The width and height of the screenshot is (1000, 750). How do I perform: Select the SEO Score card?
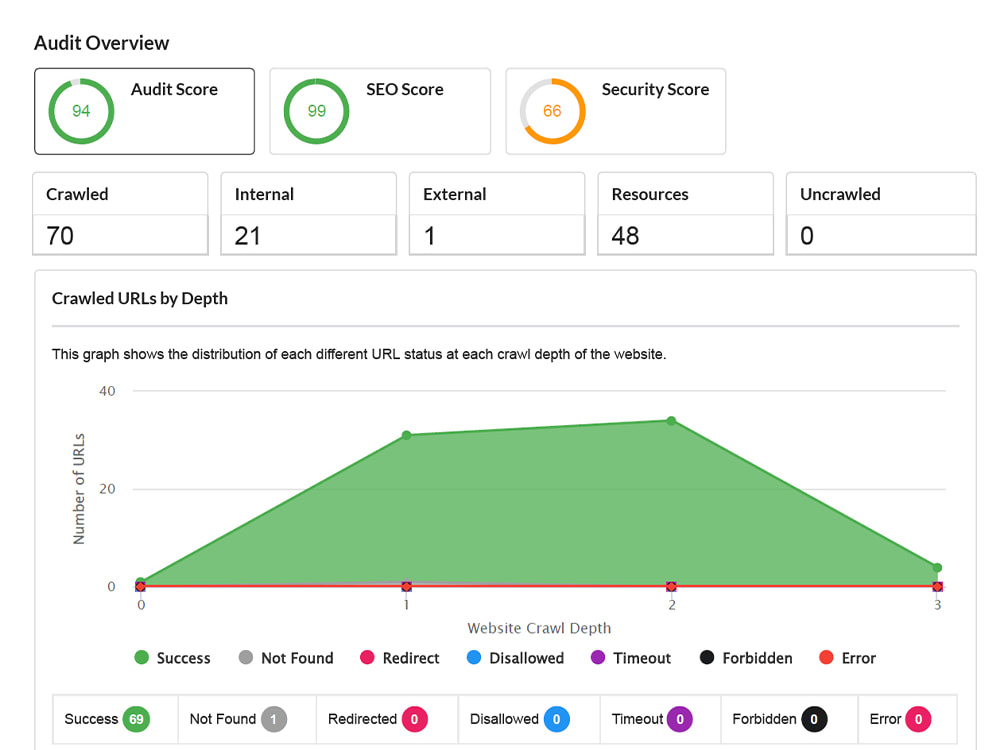pyautogui.click(x=380, y=111)
